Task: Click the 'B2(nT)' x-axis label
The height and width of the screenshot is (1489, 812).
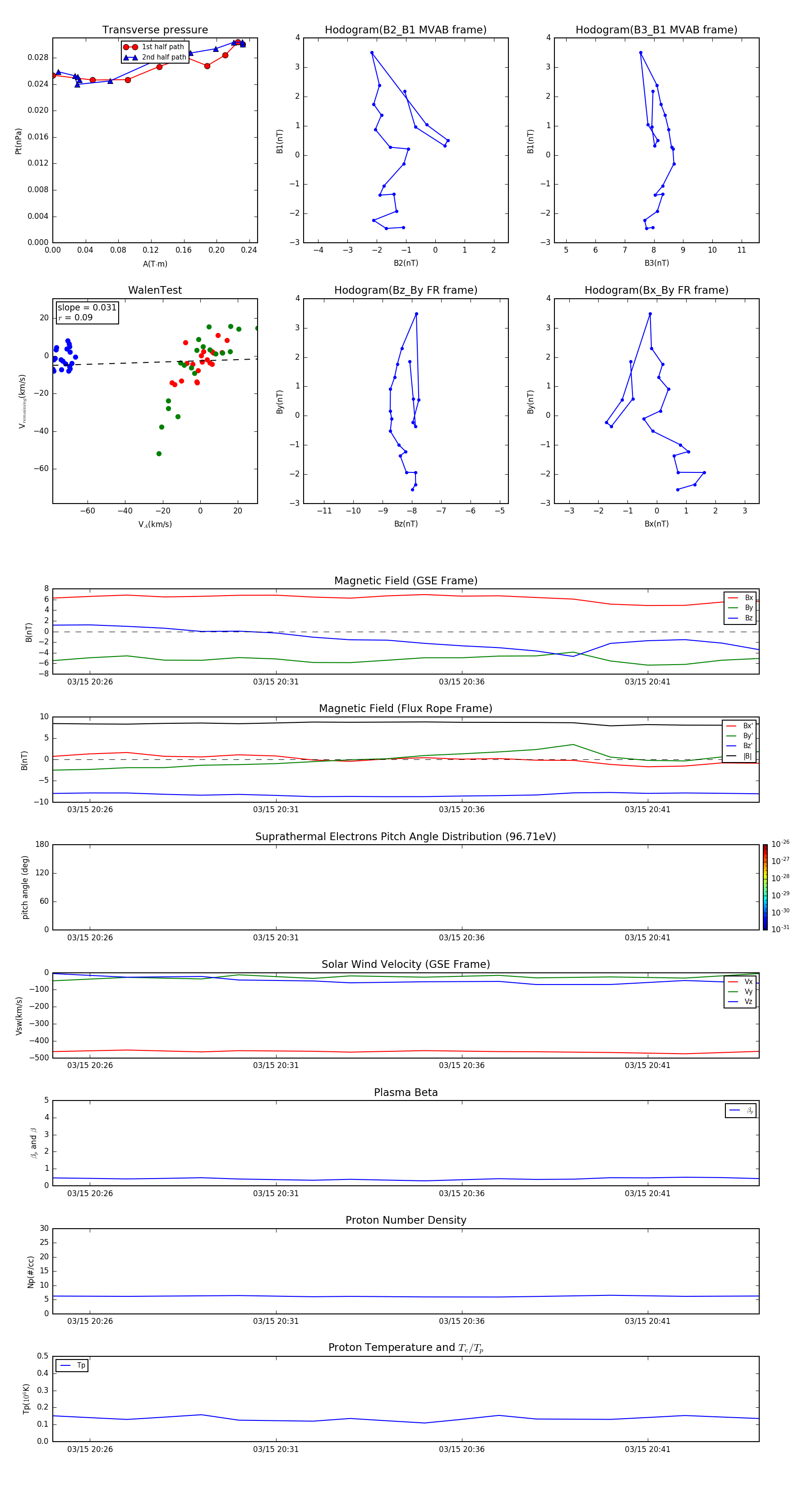Action: click(406, 263)
